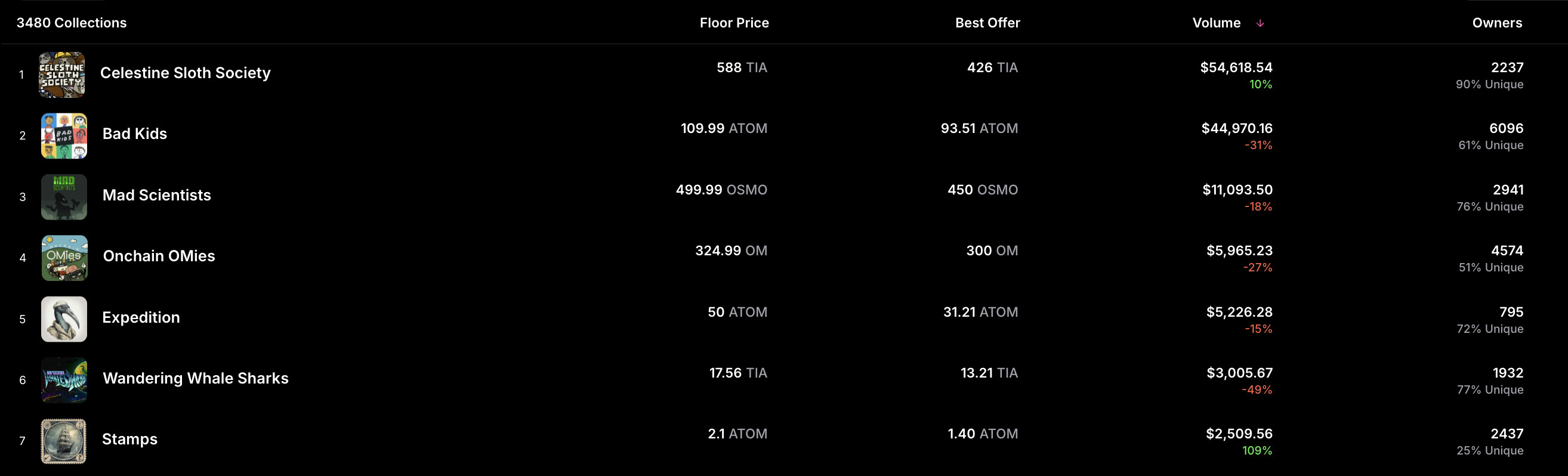Open the Celestine Sloth Society name link
Image resolution: width=1568 pixels, height=476 pixels.
pyautogui.click(x=185, y=73)
